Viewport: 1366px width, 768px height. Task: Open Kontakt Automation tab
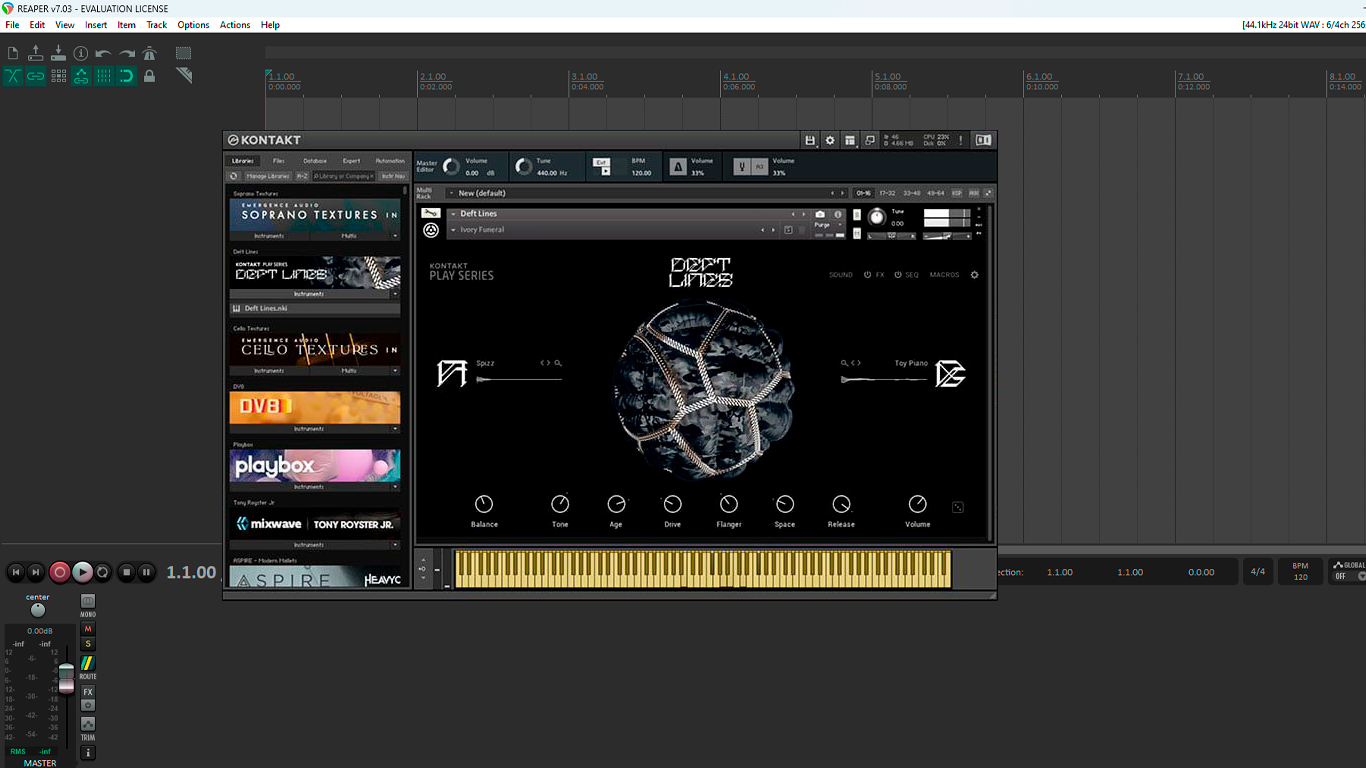click(390, 160)
